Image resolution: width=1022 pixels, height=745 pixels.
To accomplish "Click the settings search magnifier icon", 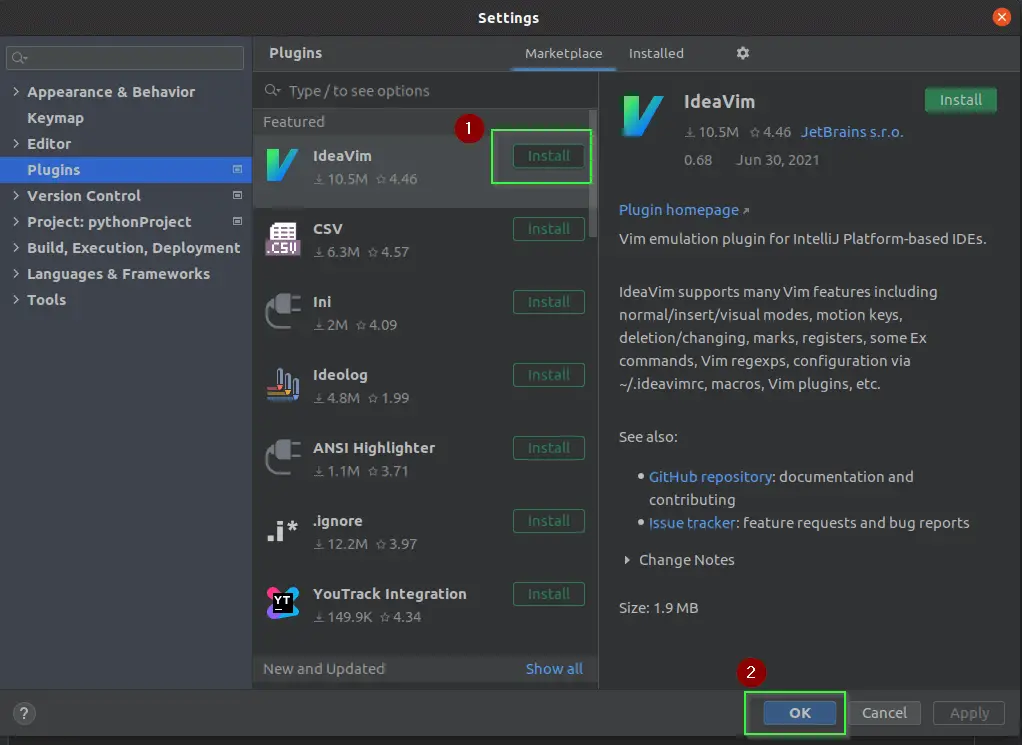I will [20, 58].
